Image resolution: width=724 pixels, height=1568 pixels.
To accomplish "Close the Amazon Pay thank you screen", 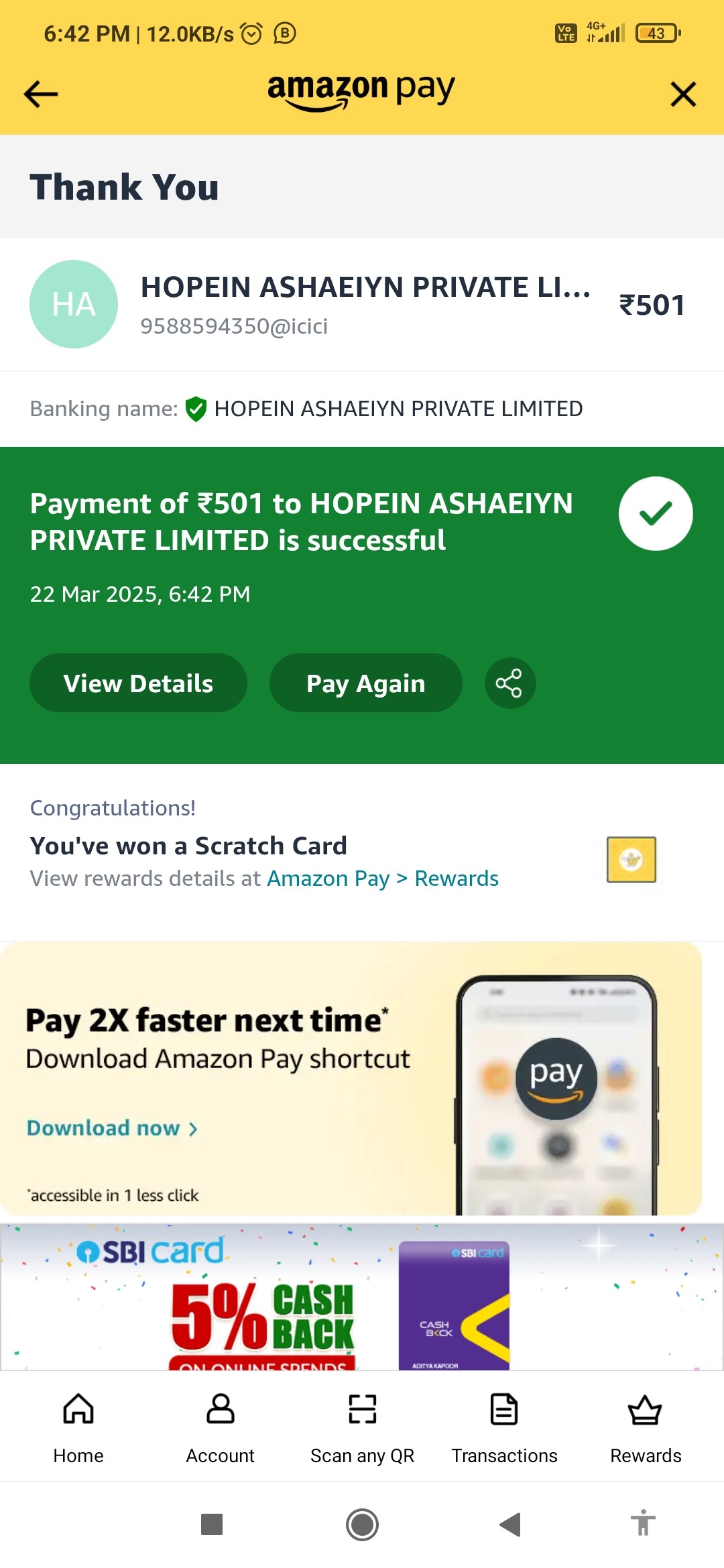I will coord(683,94).
